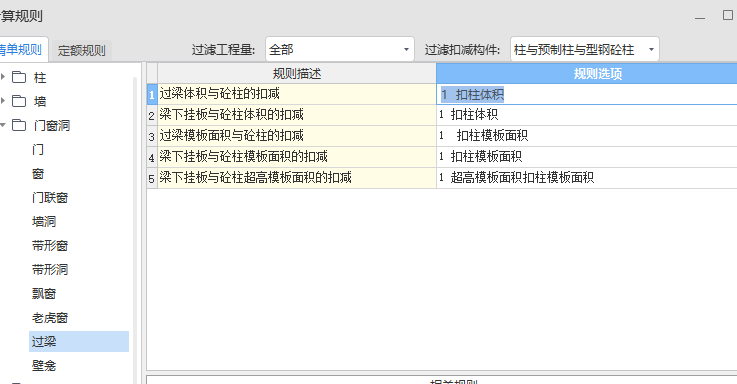The width and height of the screenshot is (737, 384).
Task: Switch to the 清单规则 tab
Action: (x=23, y=49)
